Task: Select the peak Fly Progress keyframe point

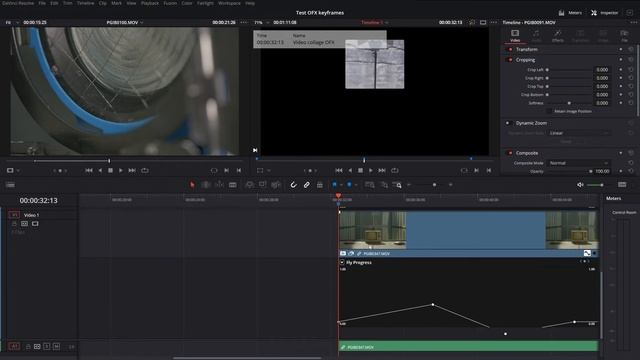Action: [x=433, y=304]
